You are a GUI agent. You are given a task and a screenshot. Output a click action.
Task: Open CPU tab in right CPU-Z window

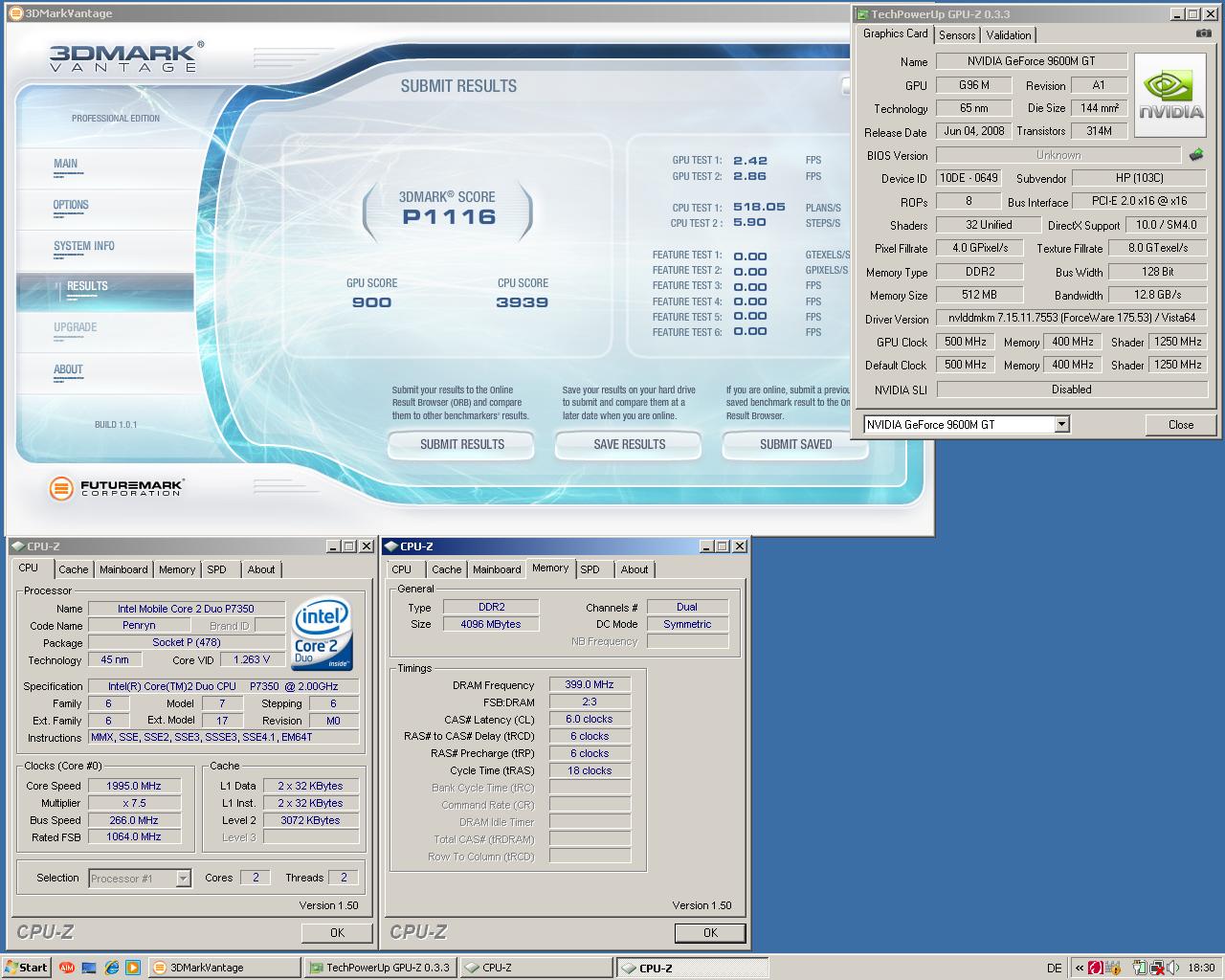[402, 569]
